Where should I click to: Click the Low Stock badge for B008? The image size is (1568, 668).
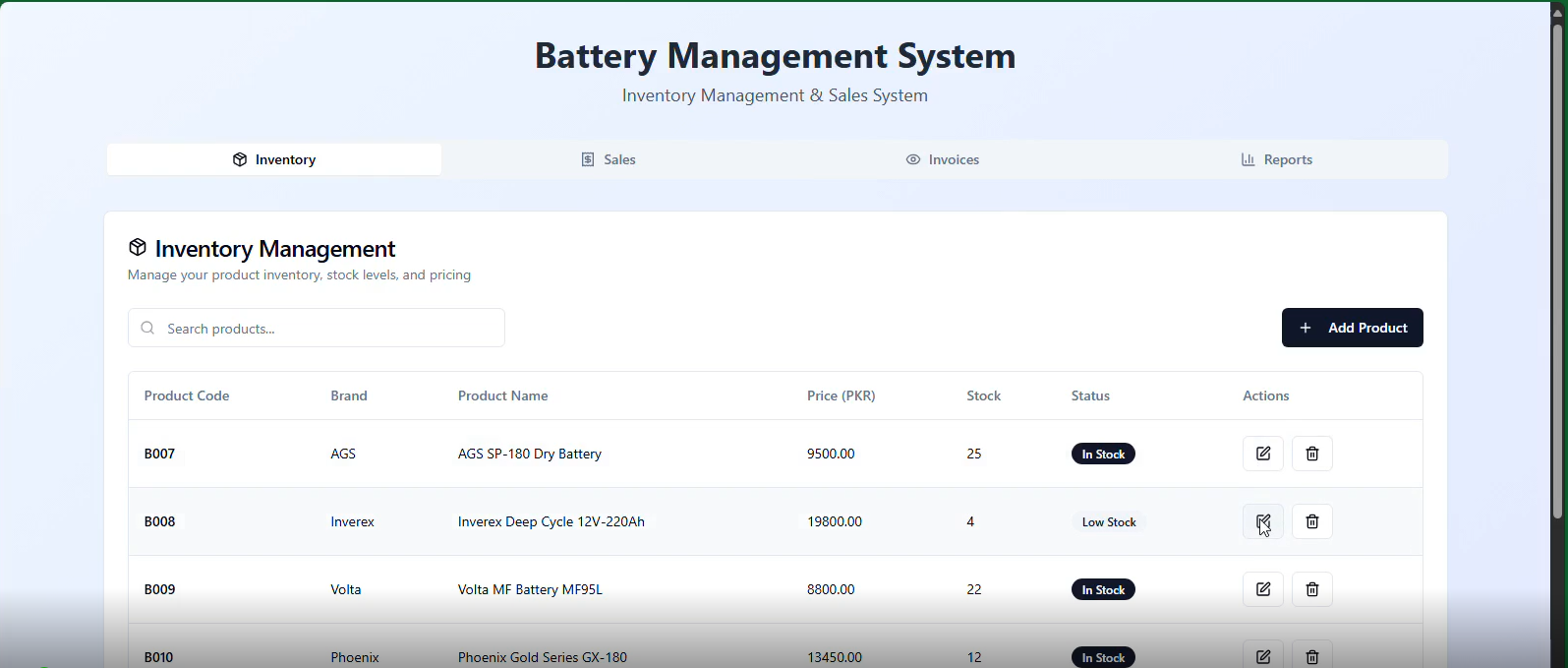click(1109, 522)
